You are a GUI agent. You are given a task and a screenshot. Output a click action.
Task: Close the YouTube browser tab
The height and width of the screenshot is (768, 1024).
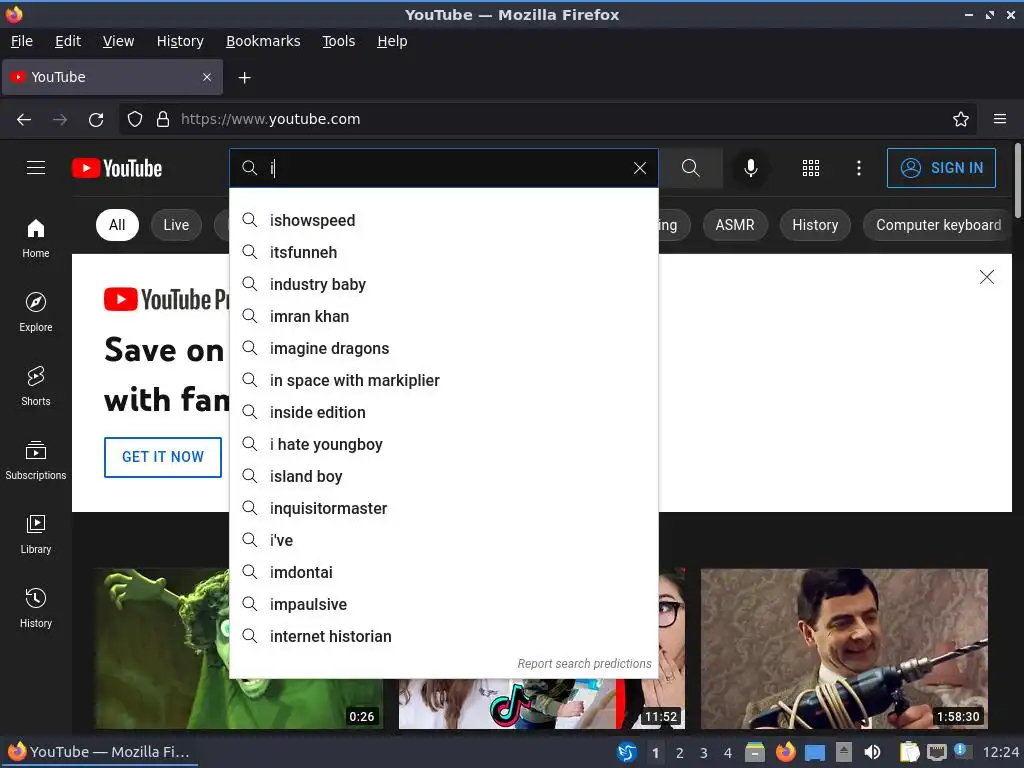207,77
